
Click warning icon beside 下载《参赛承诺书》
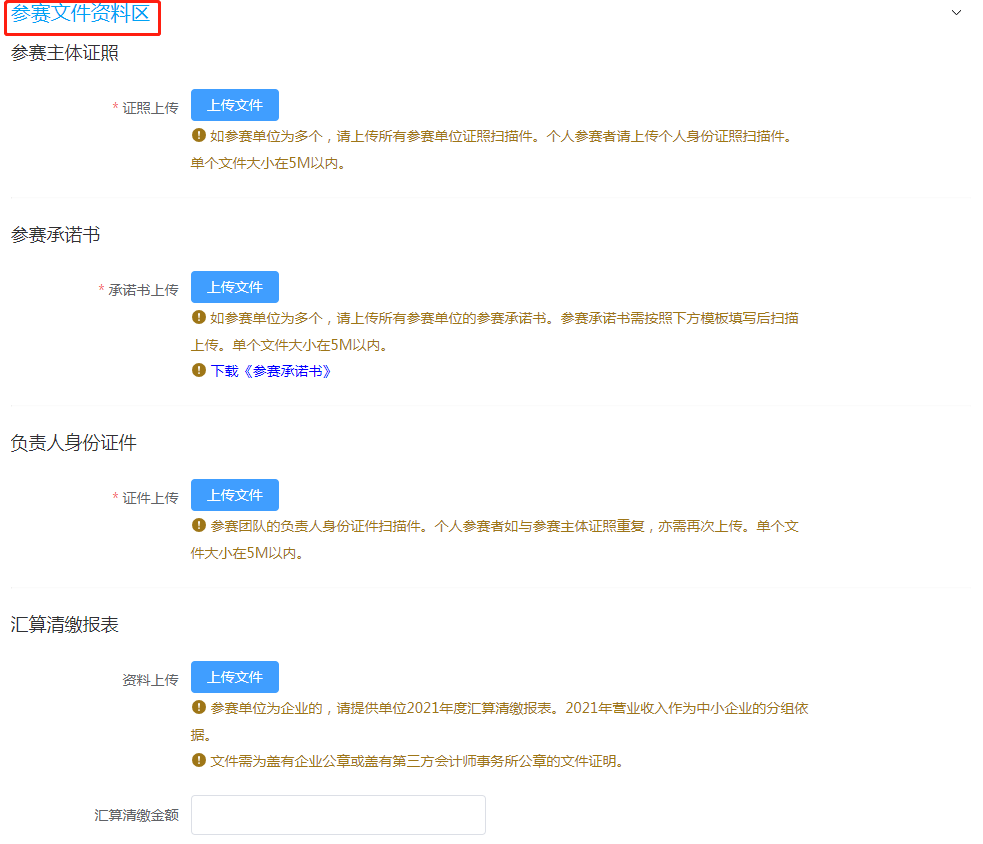point(199,371)
